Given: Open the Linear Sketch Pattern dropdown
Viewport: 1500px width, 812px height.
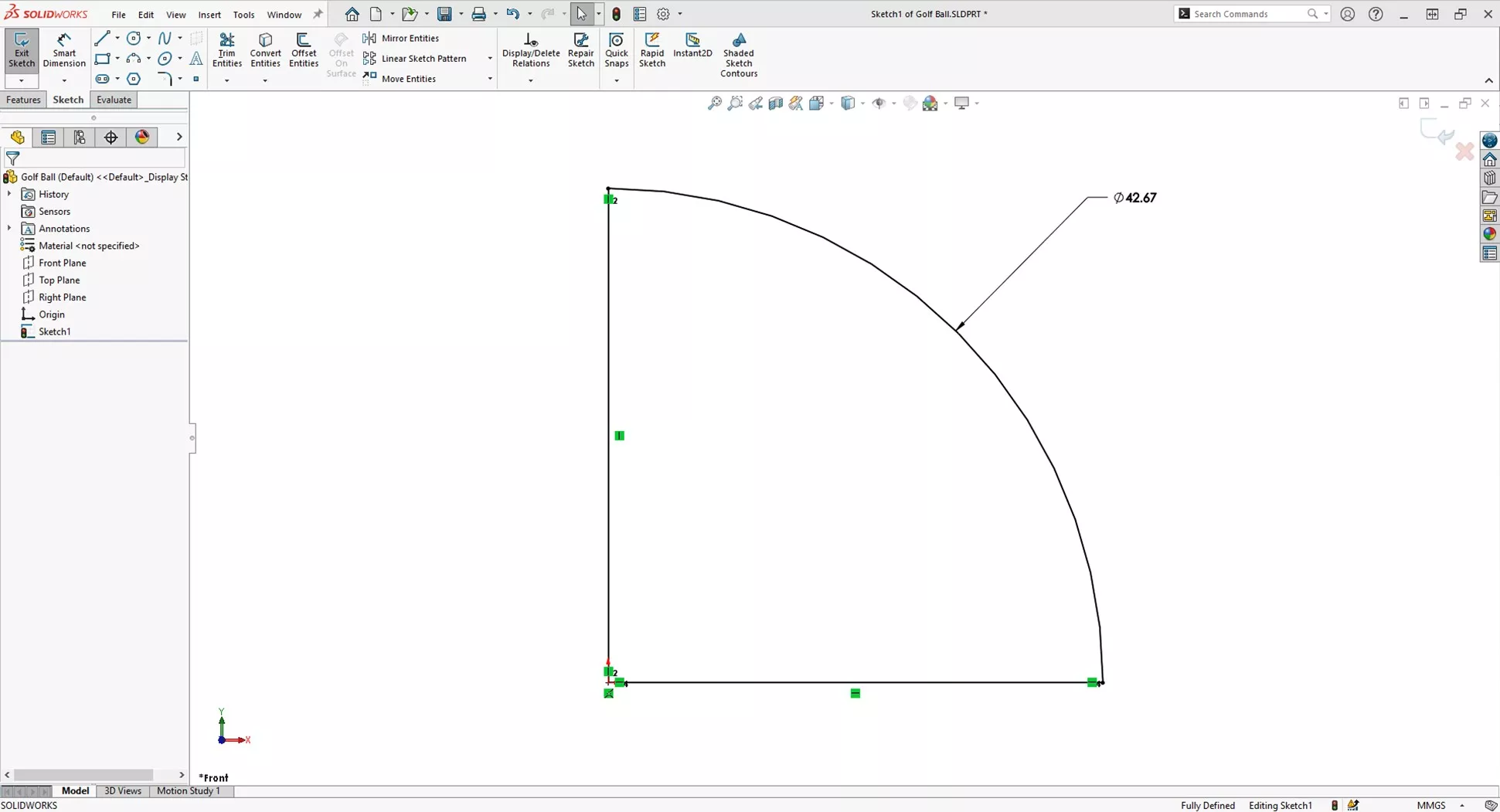Looking at the screenshot, I should click(489, 58).
